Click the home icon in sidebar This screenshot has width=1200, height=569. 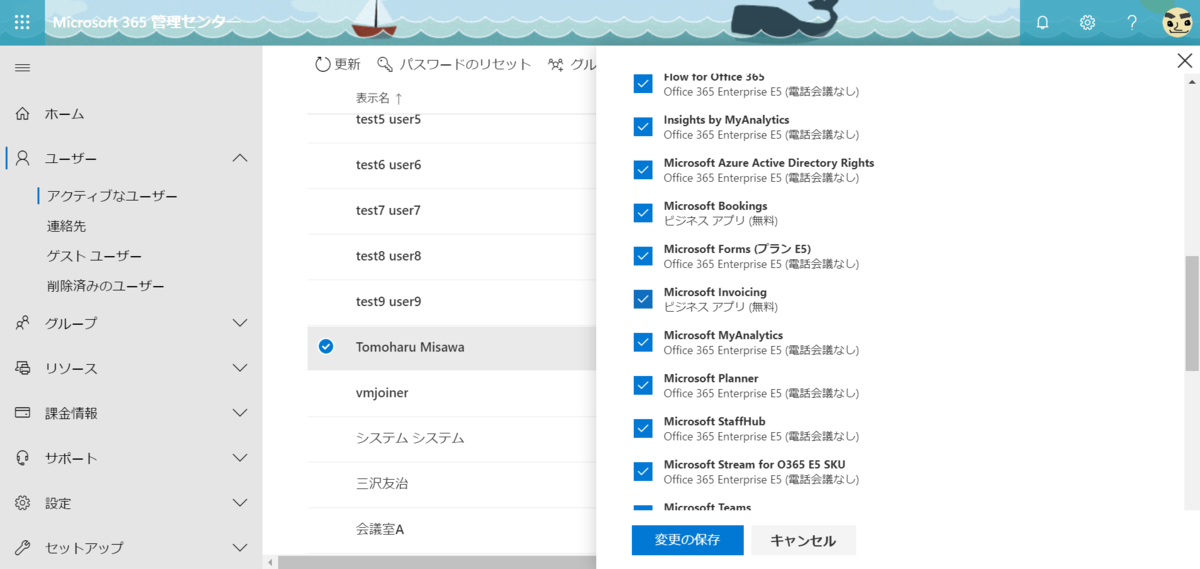click(23, 114)
